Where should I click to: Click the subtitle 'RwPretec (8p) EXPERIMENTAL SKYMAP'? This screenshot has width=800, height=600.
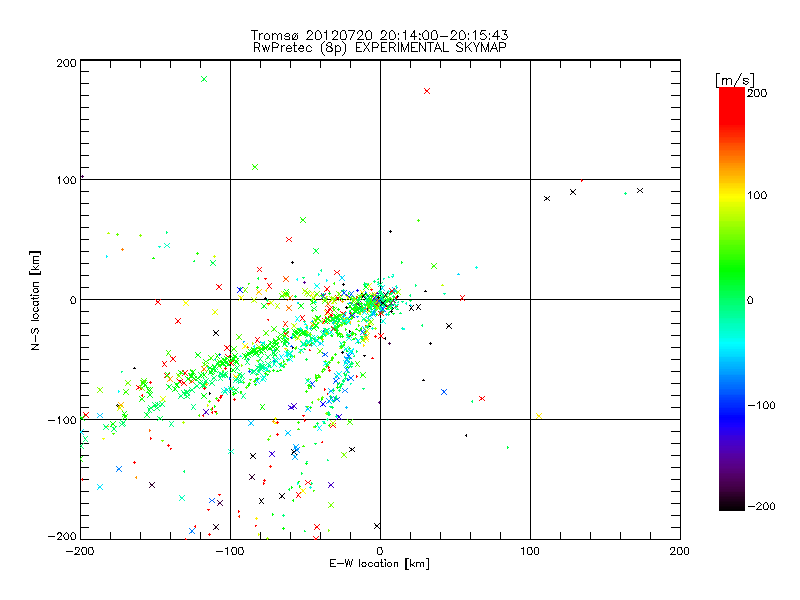click(x=380, y=47)
